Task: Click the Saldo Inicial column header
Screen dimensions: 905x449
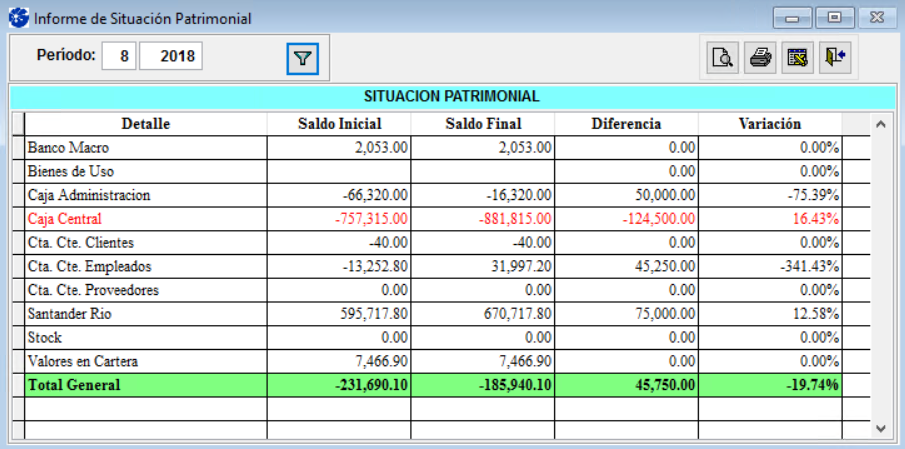Action: coord(339,124)
